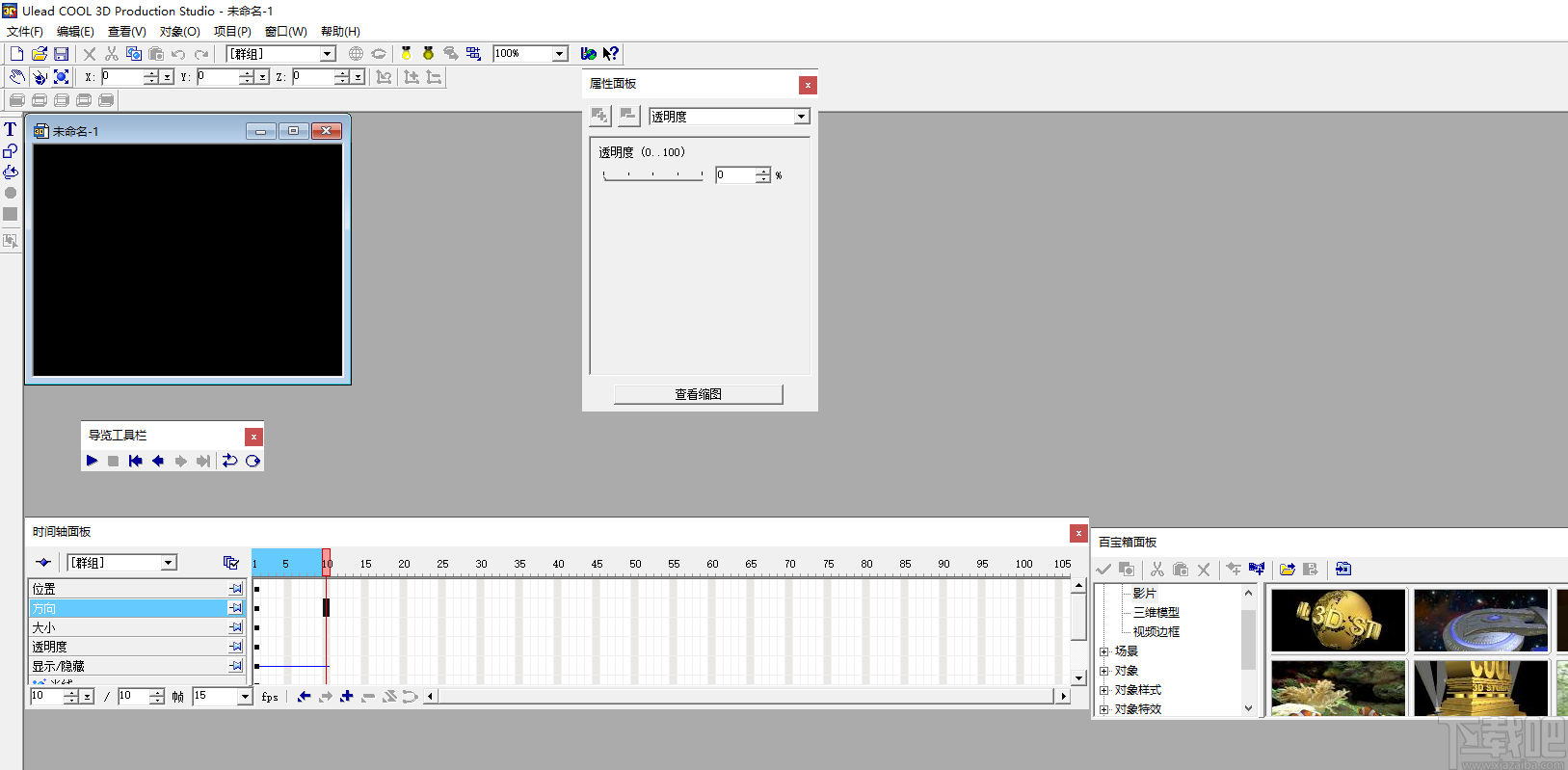
Task: Click the Insert Graphics shapes tool
Action: (x=10, y=150)
